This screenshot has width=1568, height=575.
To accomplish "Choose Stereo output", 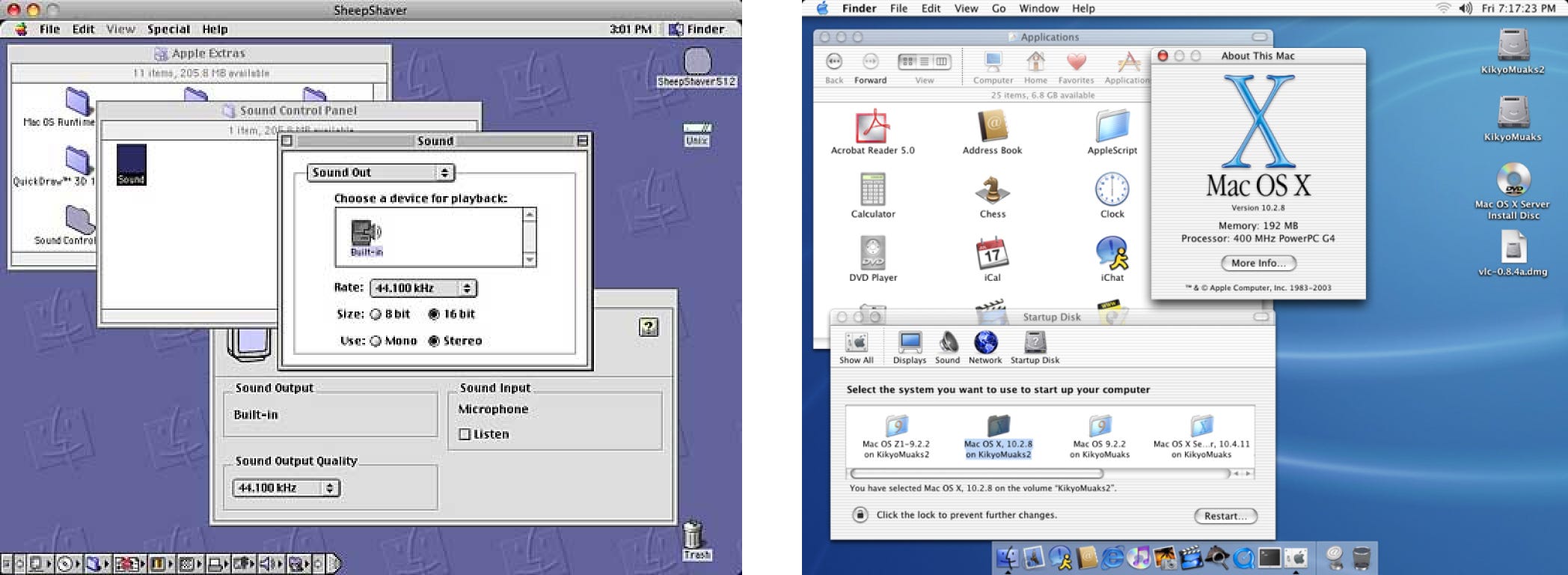I will coord(455,341).
